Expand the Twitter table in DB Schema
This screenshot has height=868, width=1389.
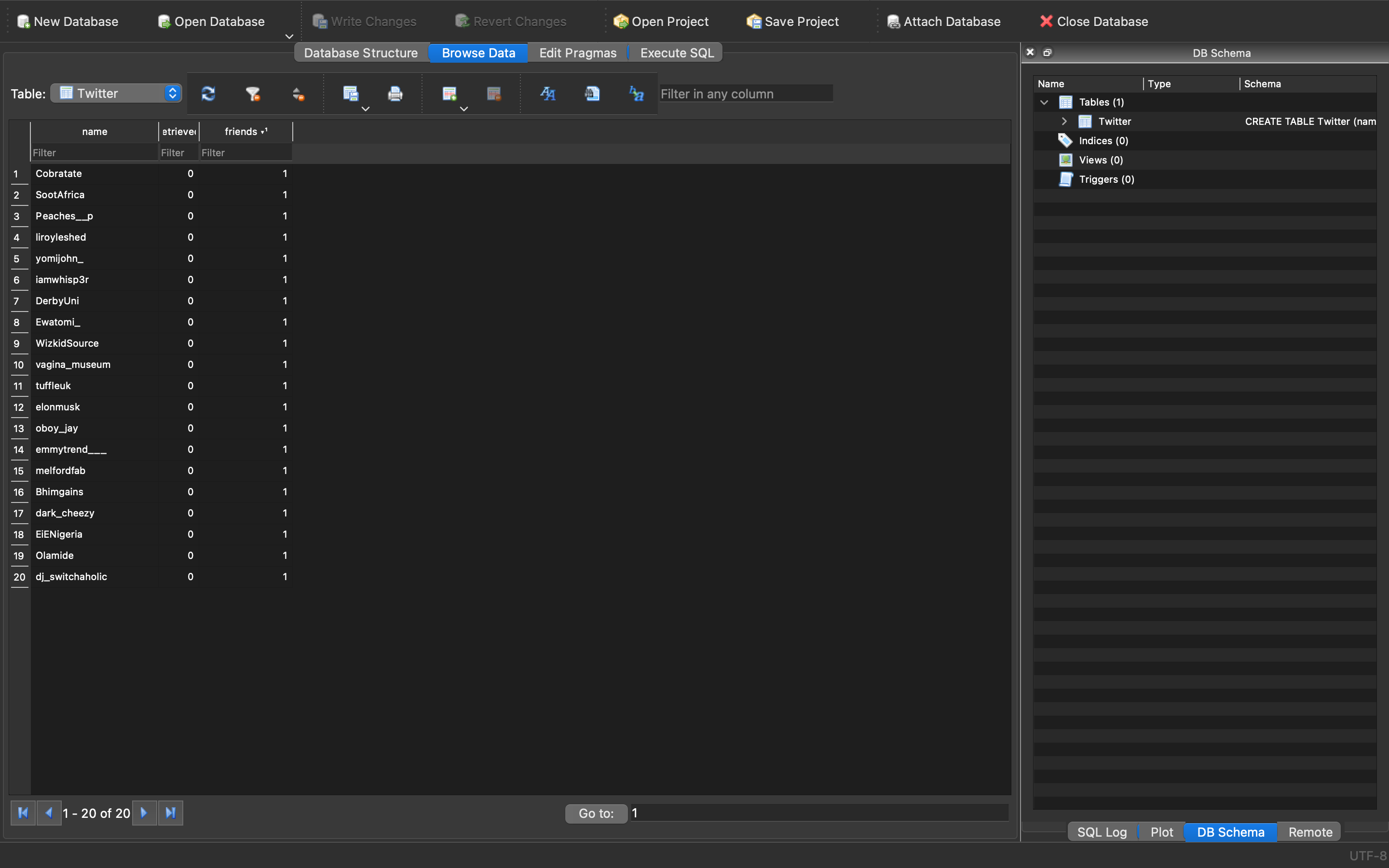[1063, 121]
